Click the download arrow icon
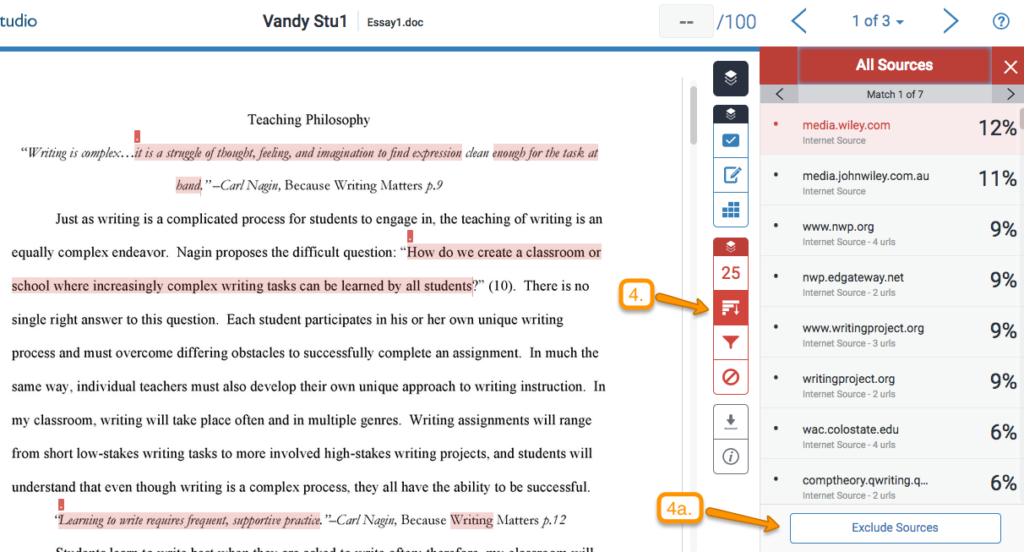1024x552 pixels. coord(731,421)
